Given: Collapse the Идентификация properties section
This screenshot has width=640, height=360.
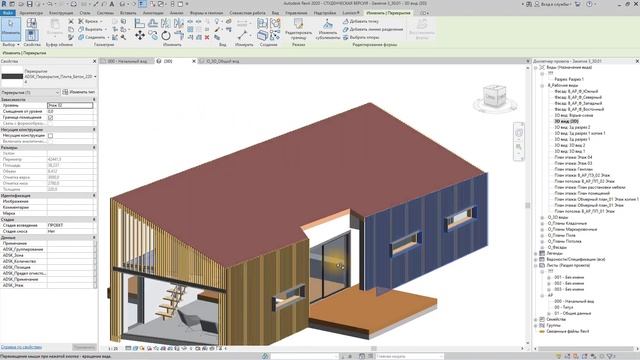Looking at the screenshot, I should [94, 196].
